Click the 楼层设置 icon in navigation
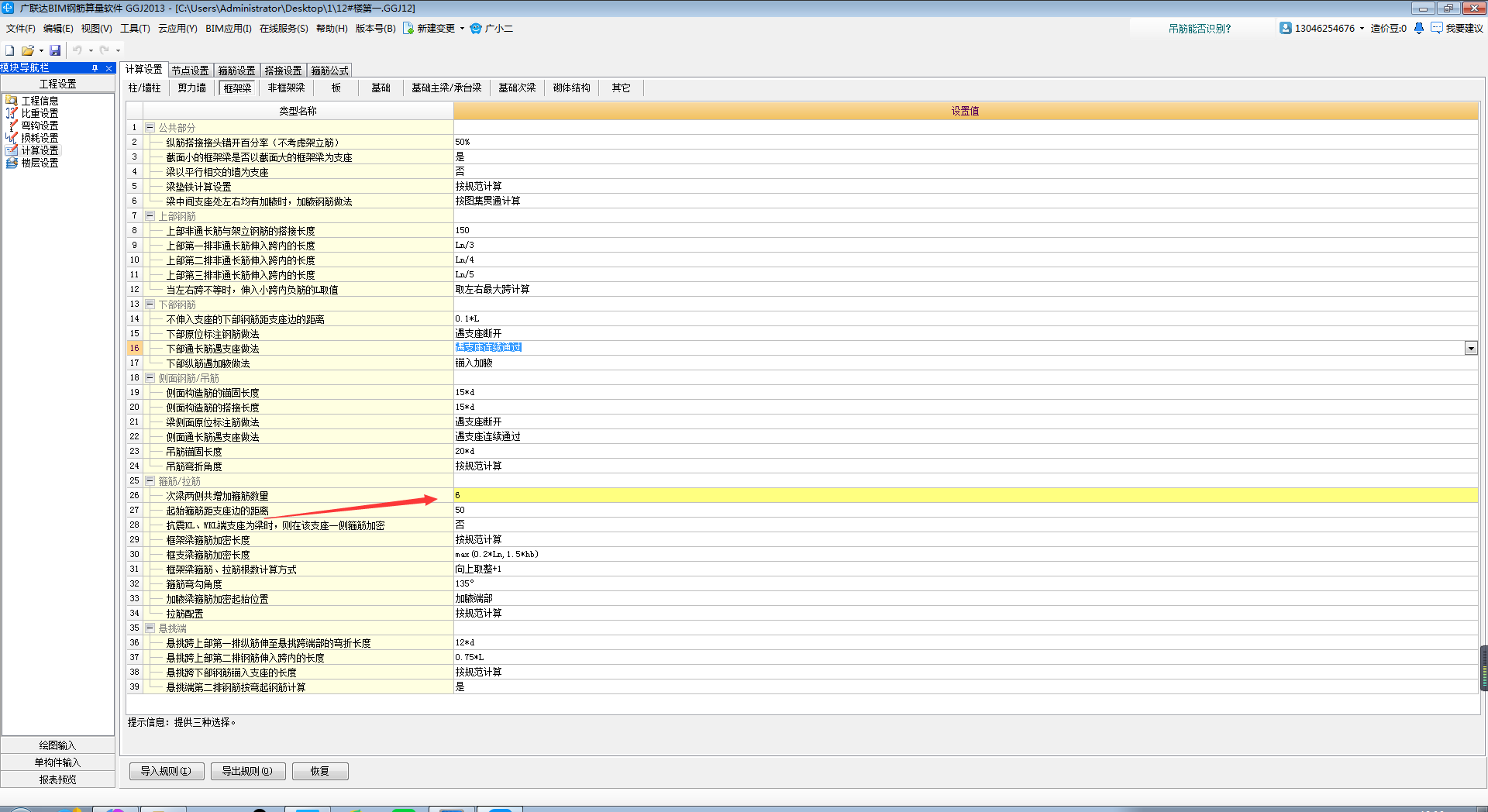 pos(12,163)
